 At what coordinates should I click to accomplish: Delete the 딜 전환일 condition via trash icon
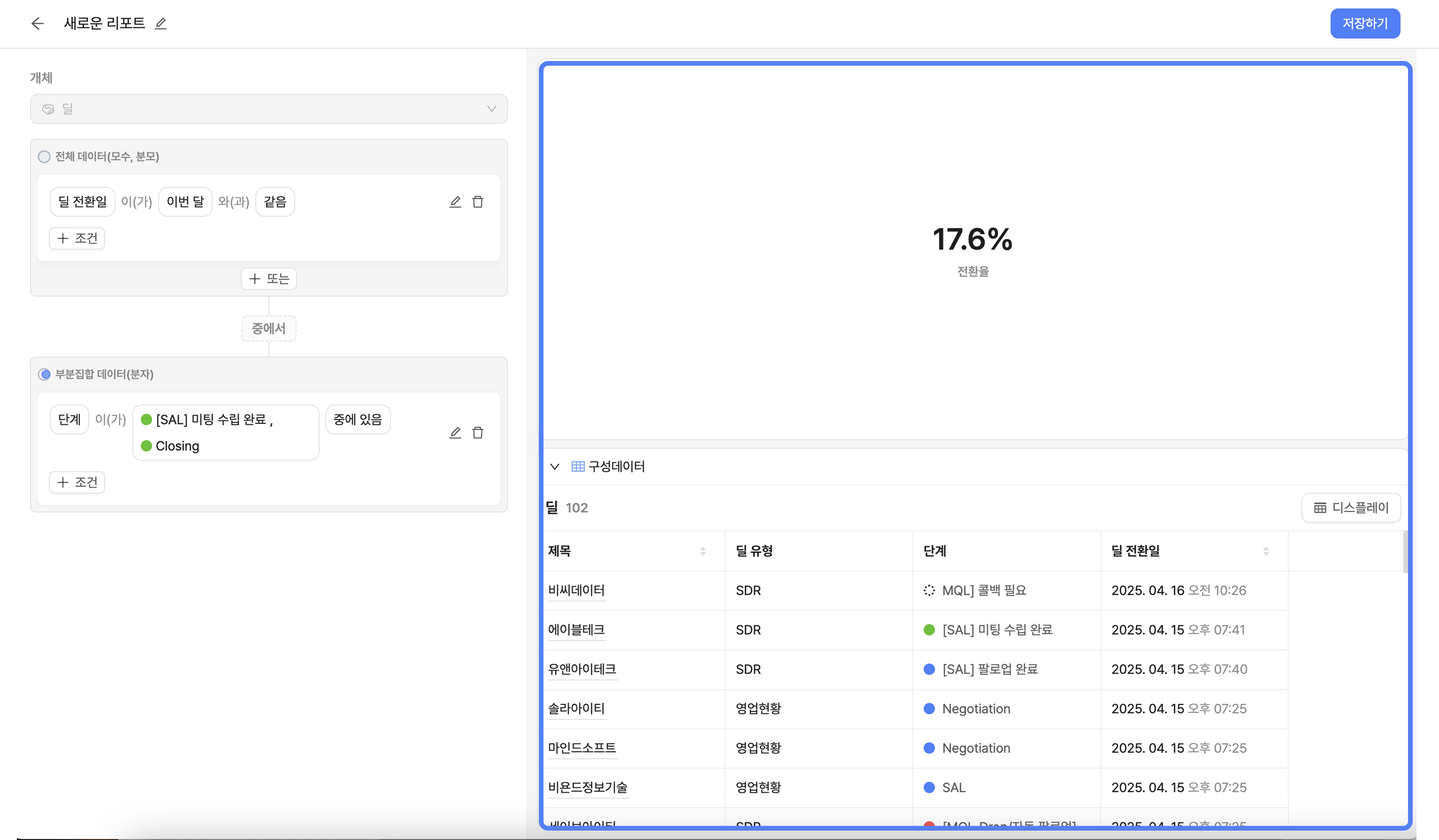coord(478,201)
